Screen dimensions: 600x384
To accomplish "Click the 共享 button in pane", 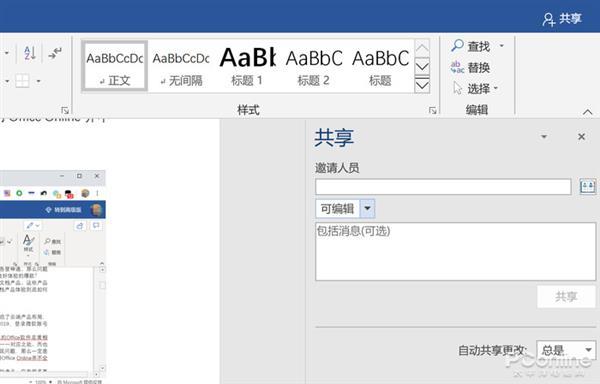I will point(566,296).
